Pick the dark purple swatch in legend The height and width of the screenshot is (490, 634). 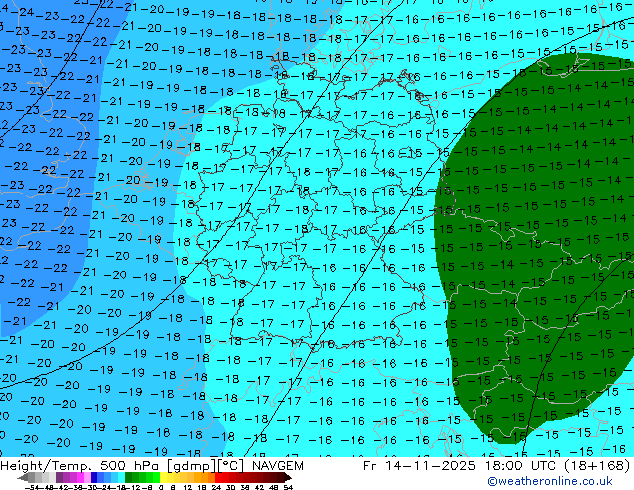tap(59, 477)
